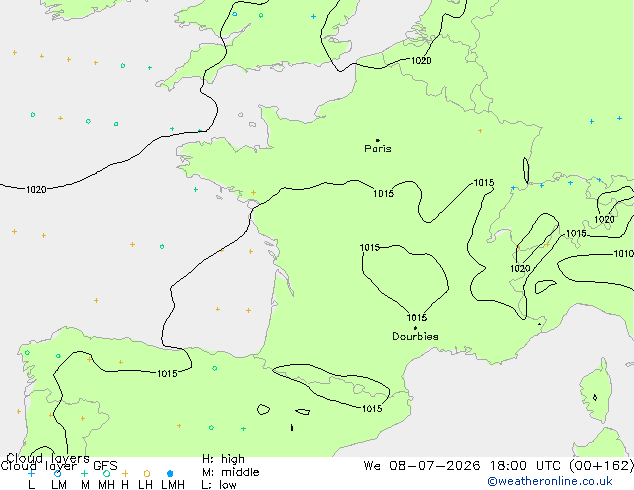Screen dimensions: 634x490
Task: Click the 1020 isobar label over the Atlantic
Action: coord(36,189)
